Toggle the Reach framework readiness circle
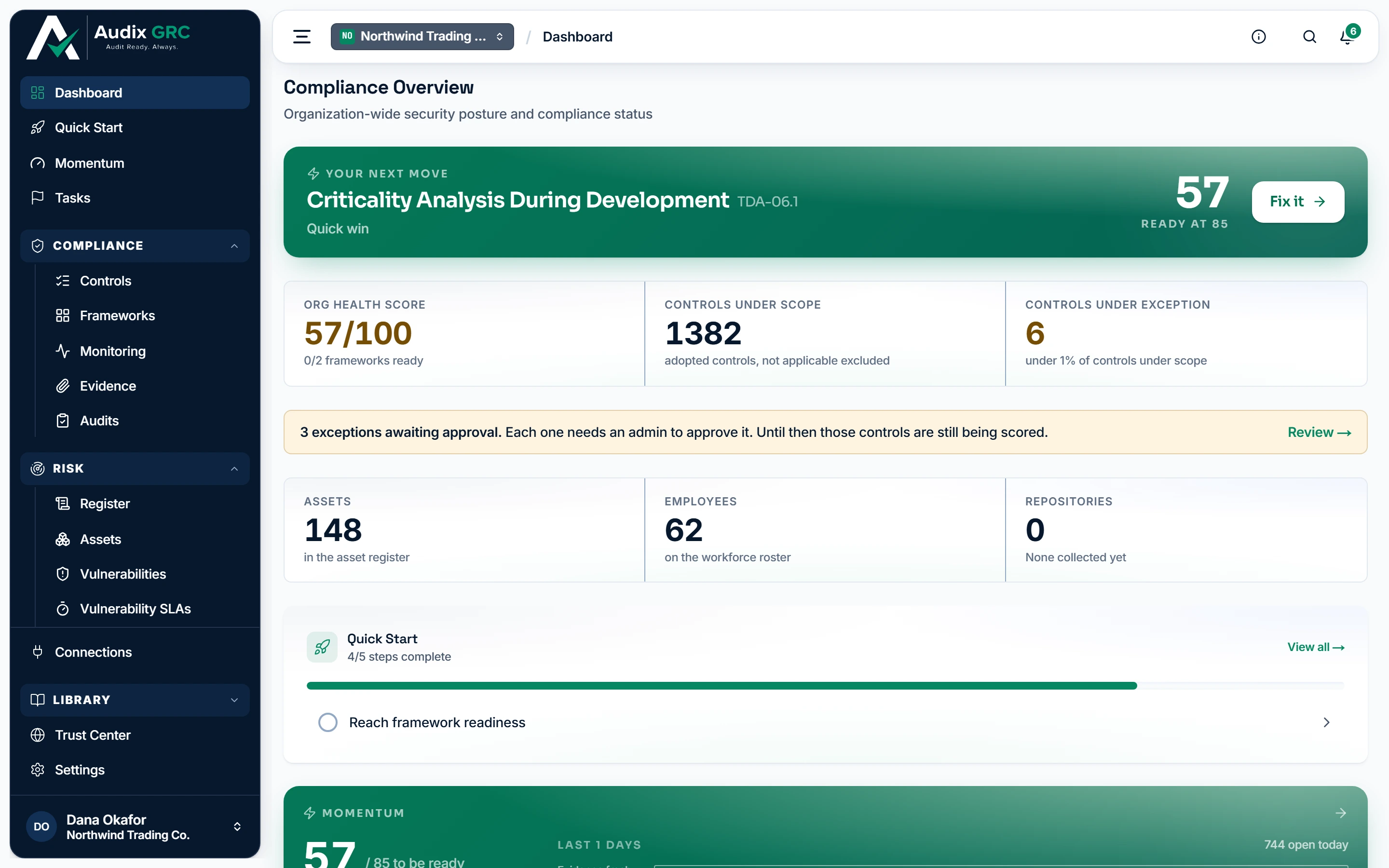Image resolution: width=1389 pixels, height=868 pixels. coord(328,722)
